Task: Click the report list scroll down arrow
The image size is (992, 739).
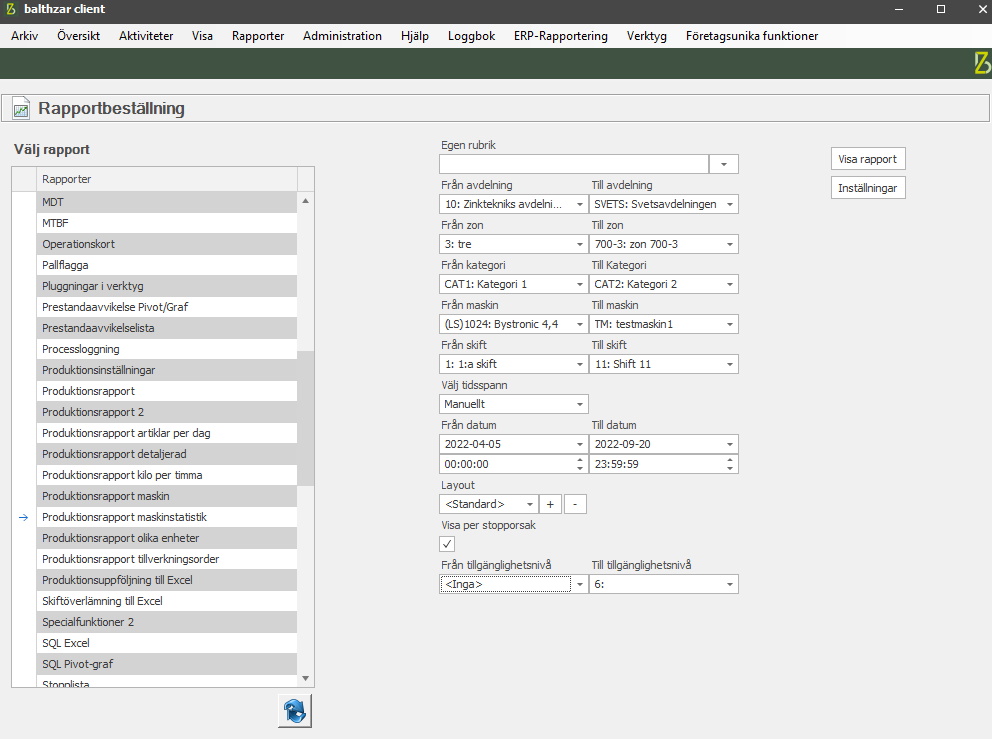Action: coord(306,678)
